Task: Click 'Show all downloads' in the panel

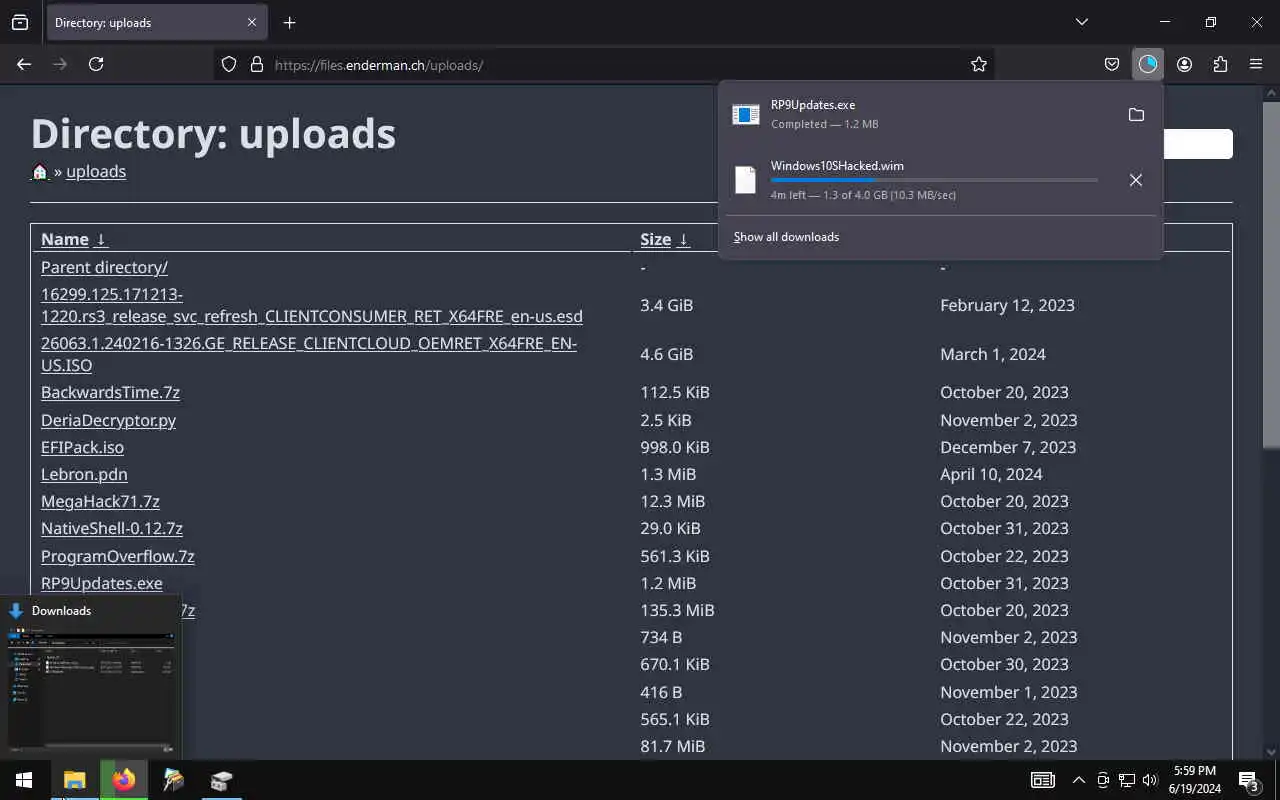Action: click(x=786, y=237)
